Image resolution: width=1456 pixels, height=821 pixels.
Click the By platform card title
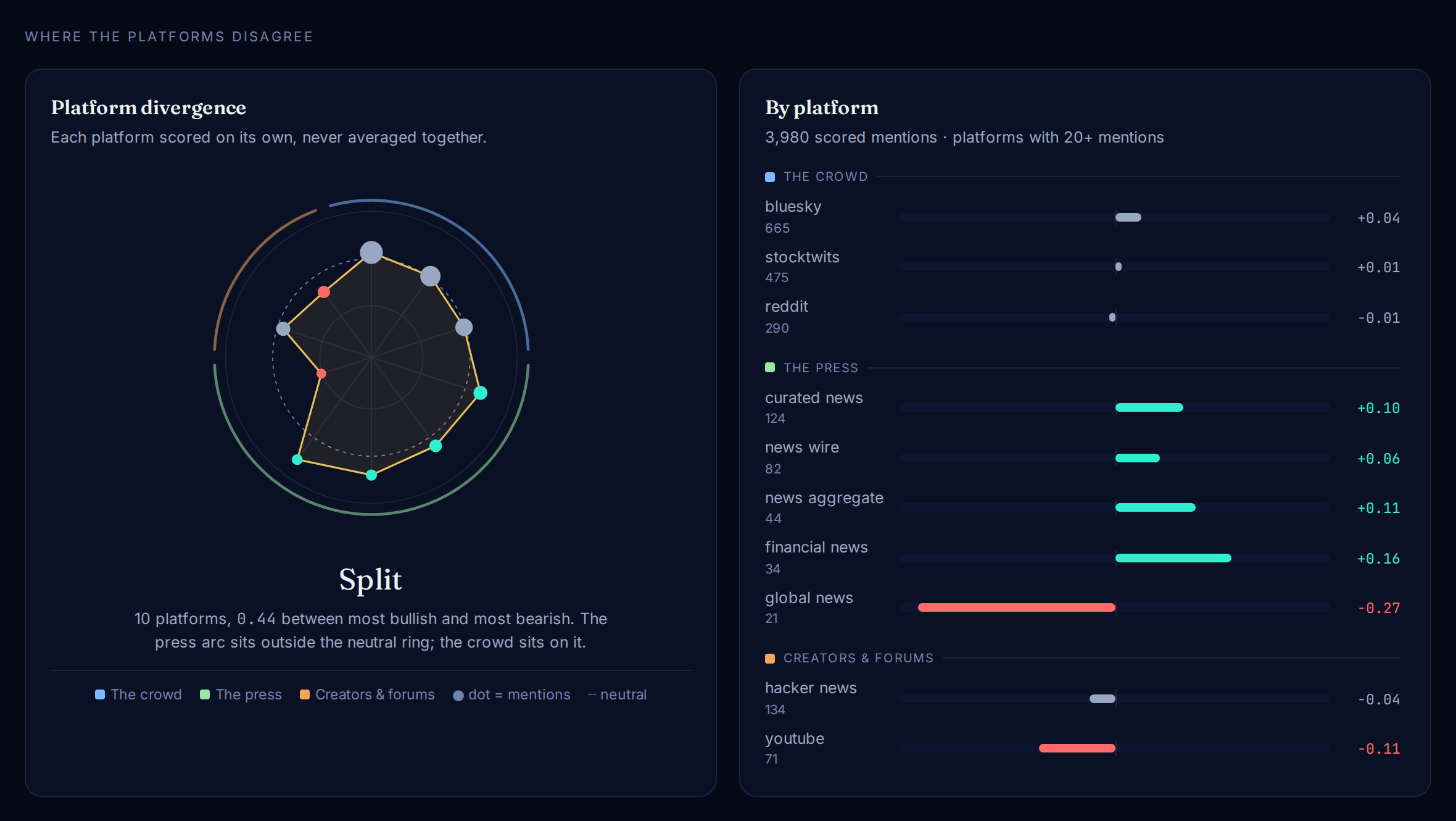[822, 108]
